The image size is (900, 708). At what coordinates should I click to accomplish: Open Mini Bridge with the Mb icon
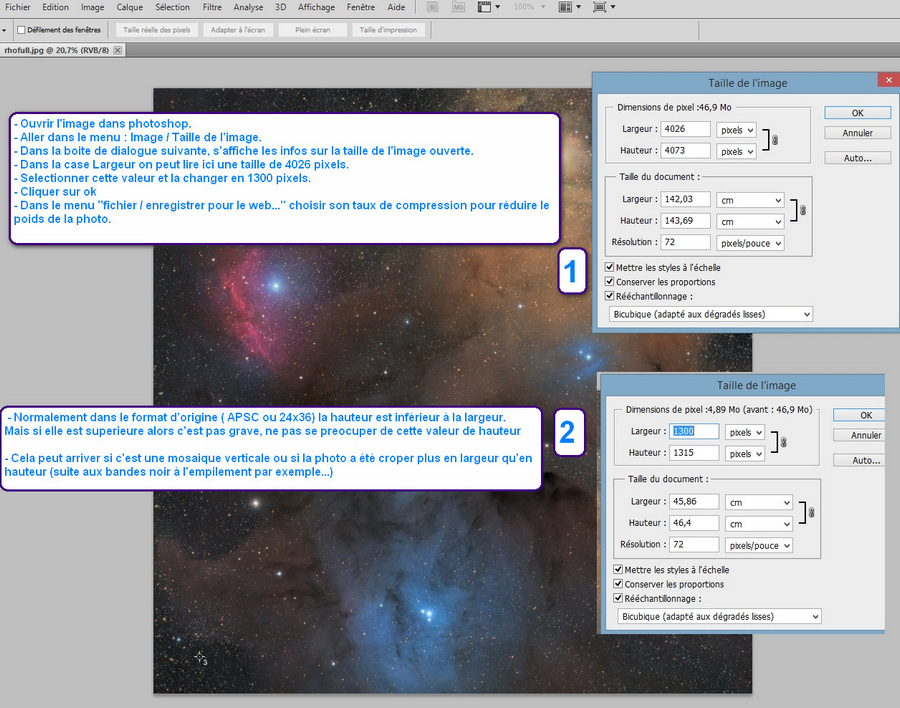click(x=458, y=7)
